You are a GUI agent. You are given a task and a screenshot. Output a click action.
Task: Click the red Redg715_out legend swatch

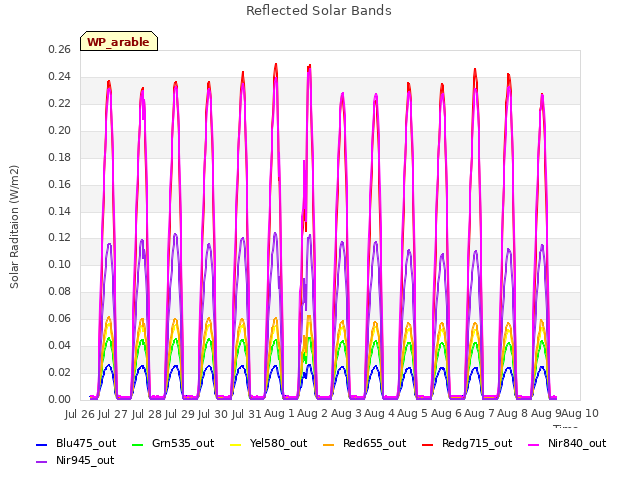coord(427,444)
